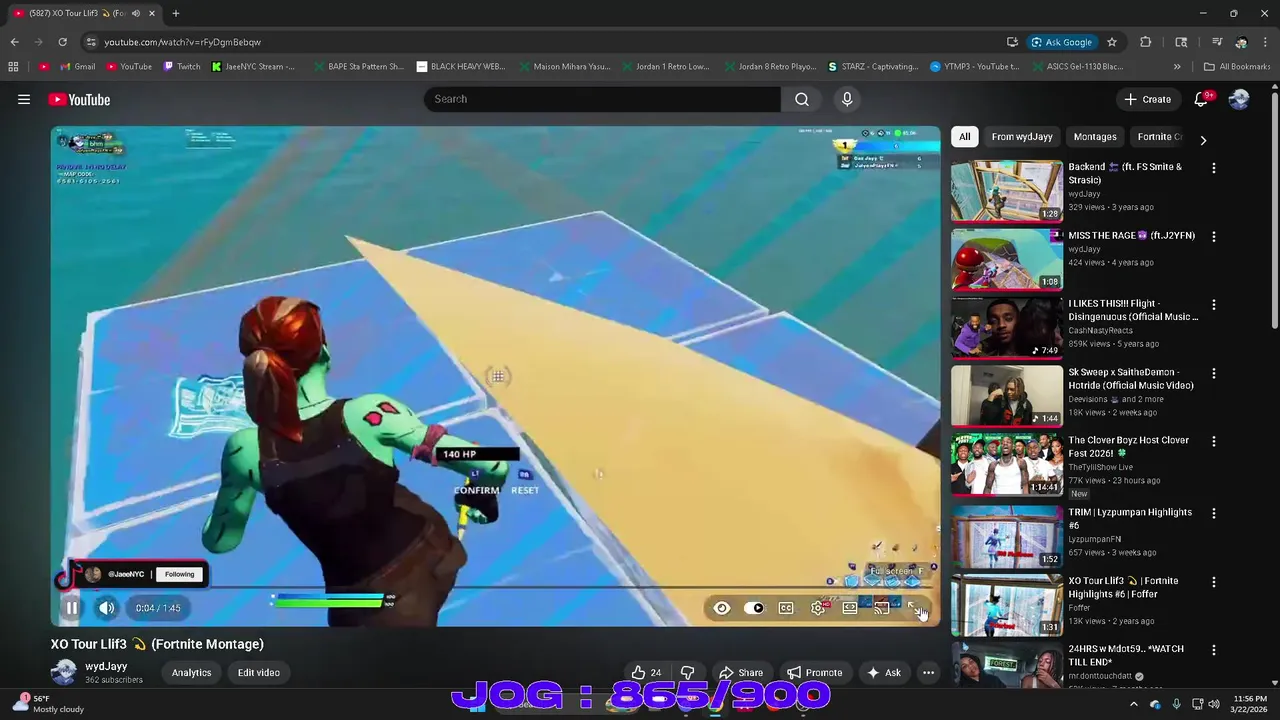Open All Bookmarks folder
The height and width of the screenshot is (720, 1280).
[x=1237, y=67]
